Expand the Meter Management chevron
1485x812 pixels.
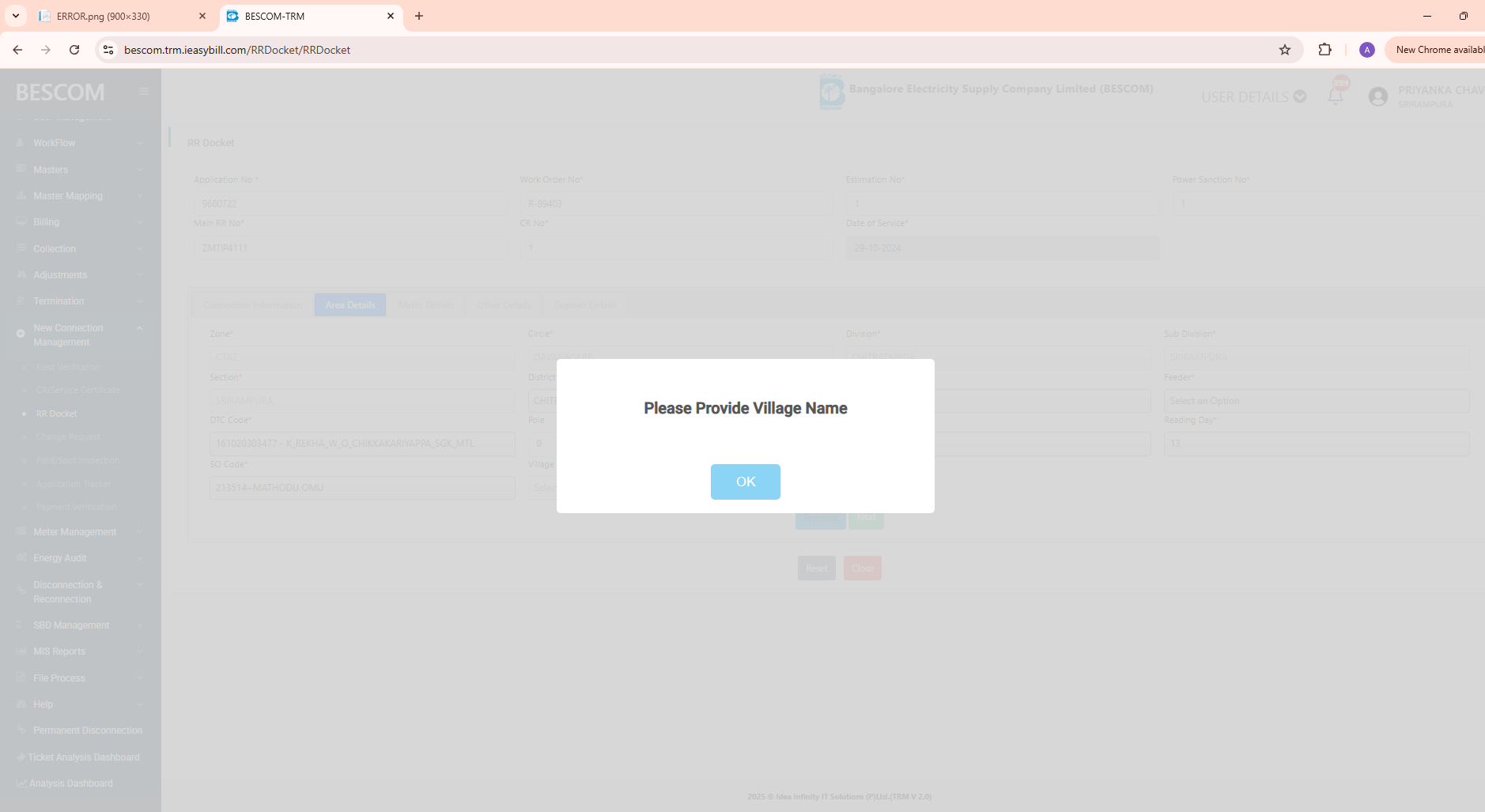[x=140, y=531]
